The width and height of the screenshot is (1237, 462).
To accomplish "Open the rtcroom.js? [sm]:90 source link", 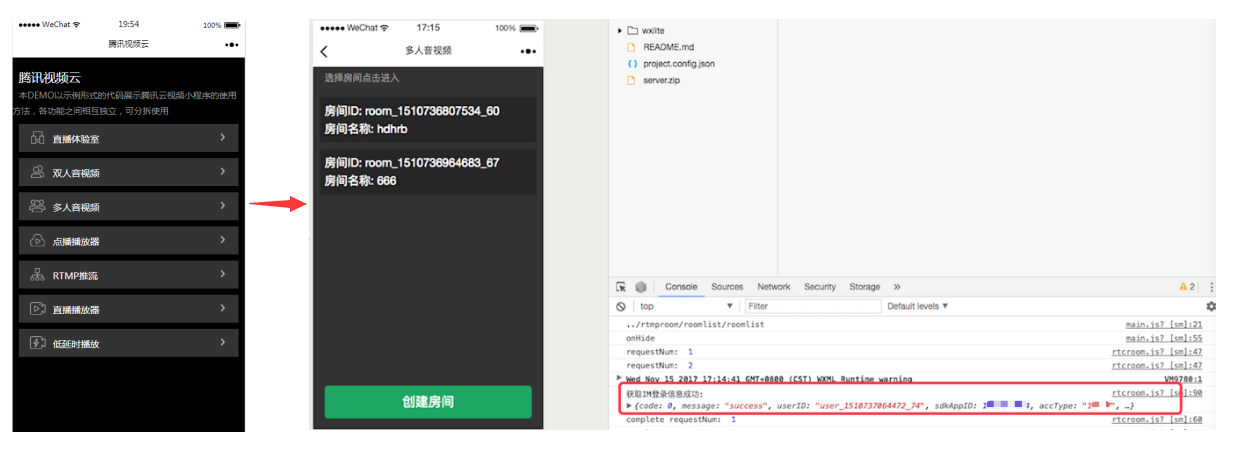I will pos(1157,393).
